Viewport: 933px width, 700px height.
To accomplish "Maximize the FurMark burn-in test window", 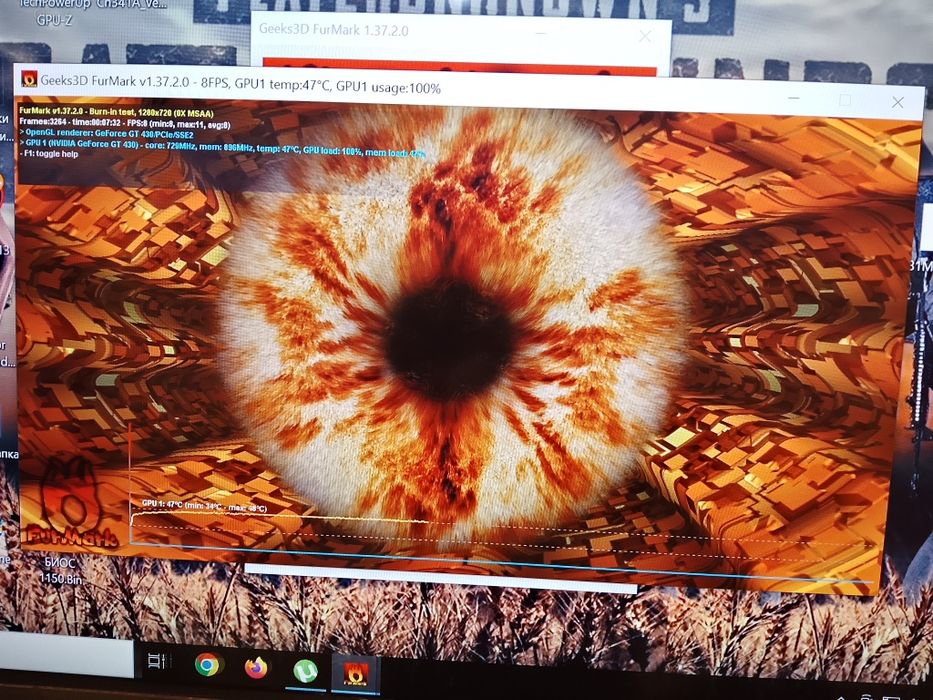I will [x=845, y=100].
